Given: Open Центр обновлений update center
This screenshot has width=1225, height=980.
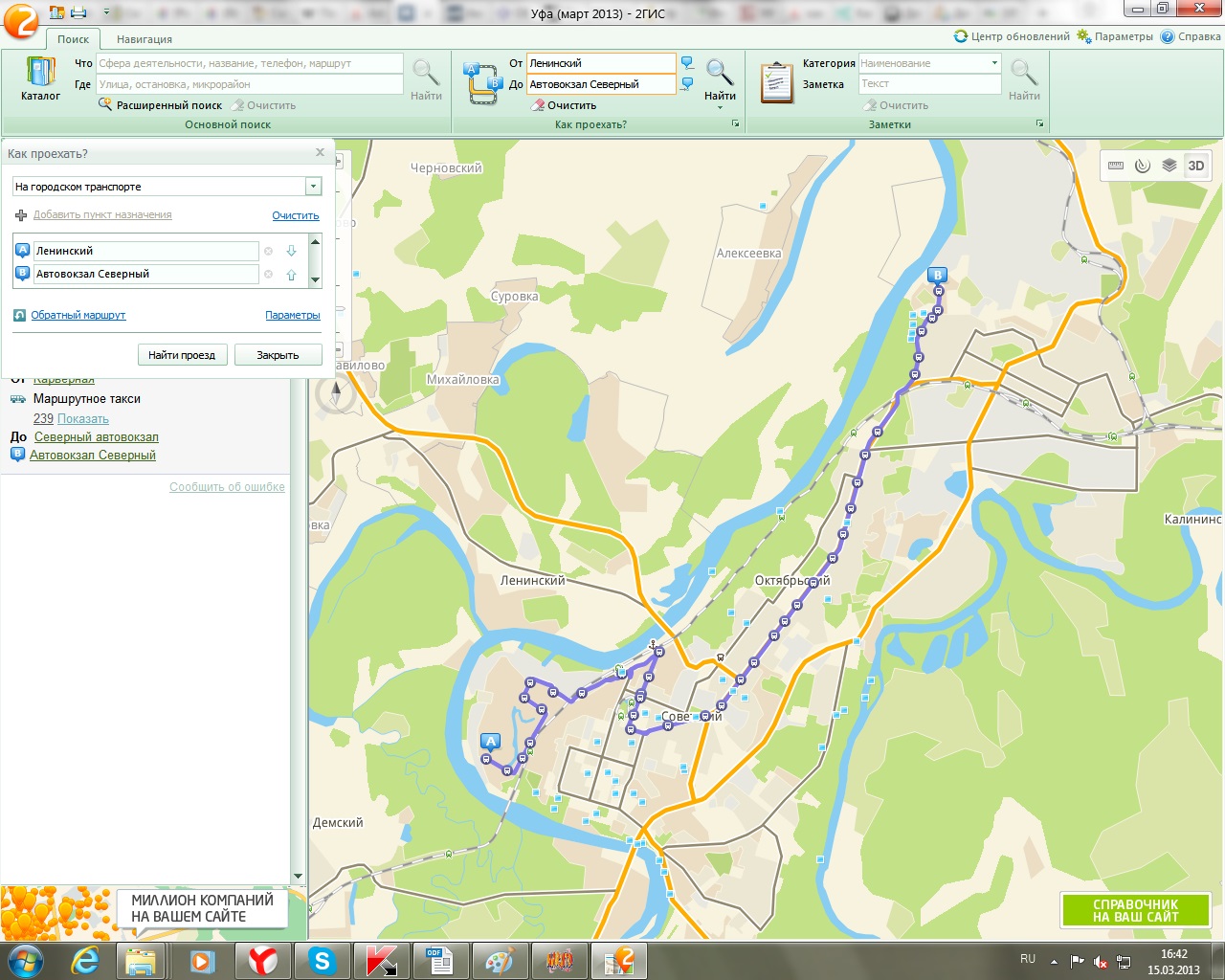Looking at the screenshot, I should pos(1012,36).
